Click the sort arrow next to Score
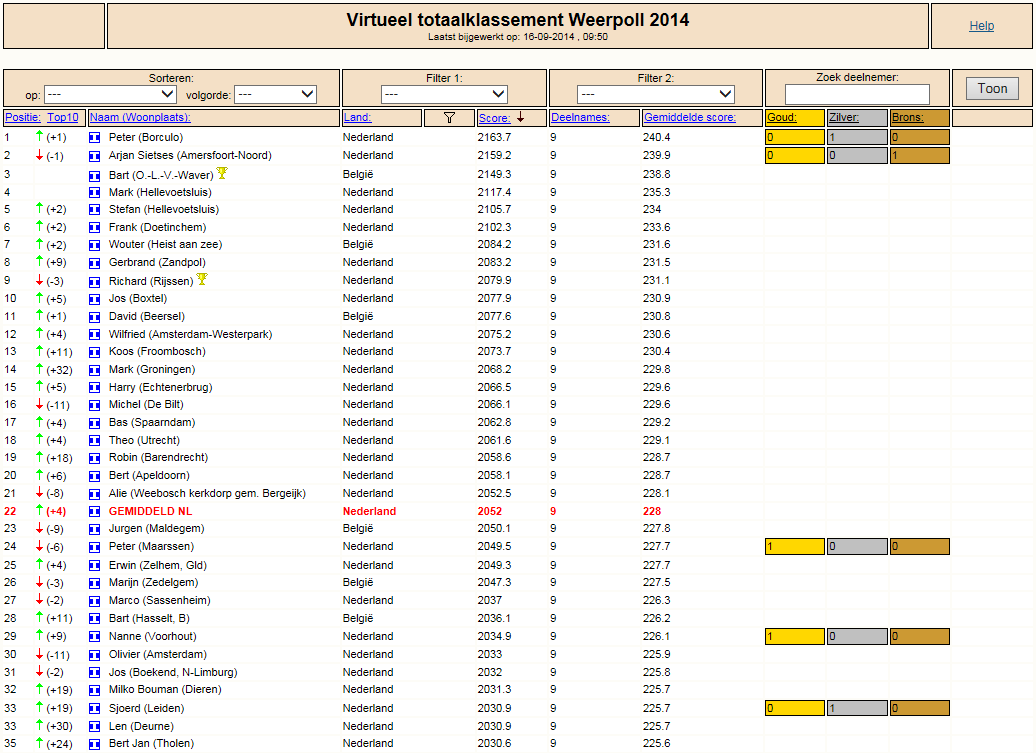1036x753 pixels. [521, 117]
